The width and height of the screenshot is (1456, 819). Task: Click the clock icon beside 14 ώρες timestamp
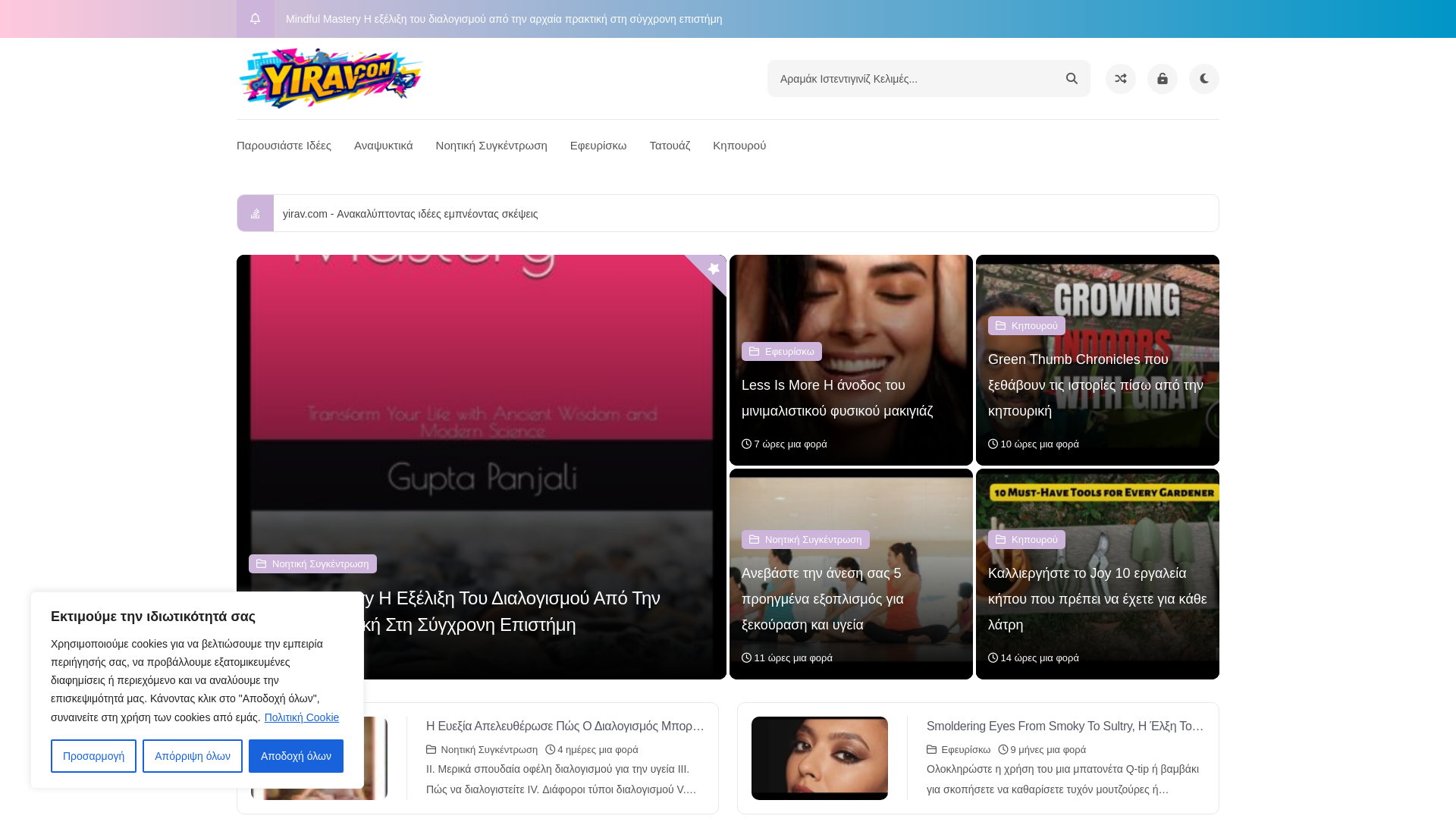click(x=993, y=658)
